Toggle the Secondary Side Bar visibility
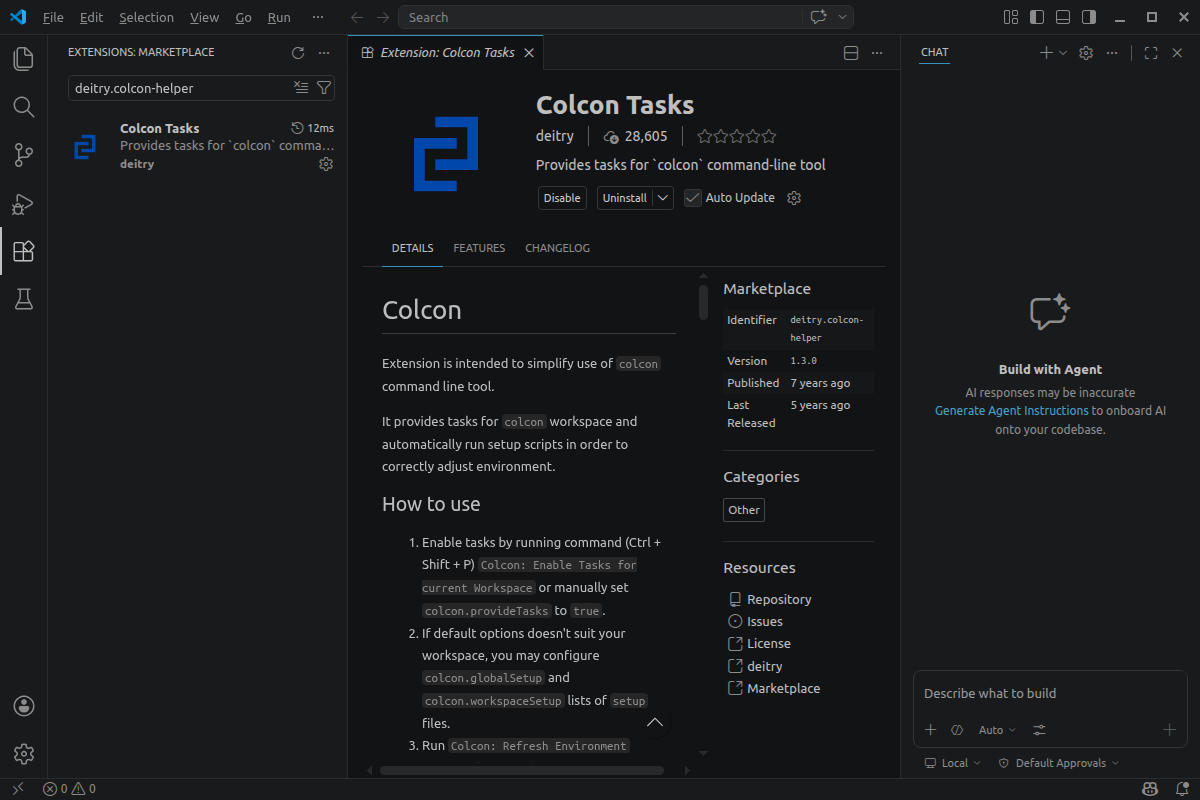This screenshot has height=800, width=1200. pos(1089,17)
